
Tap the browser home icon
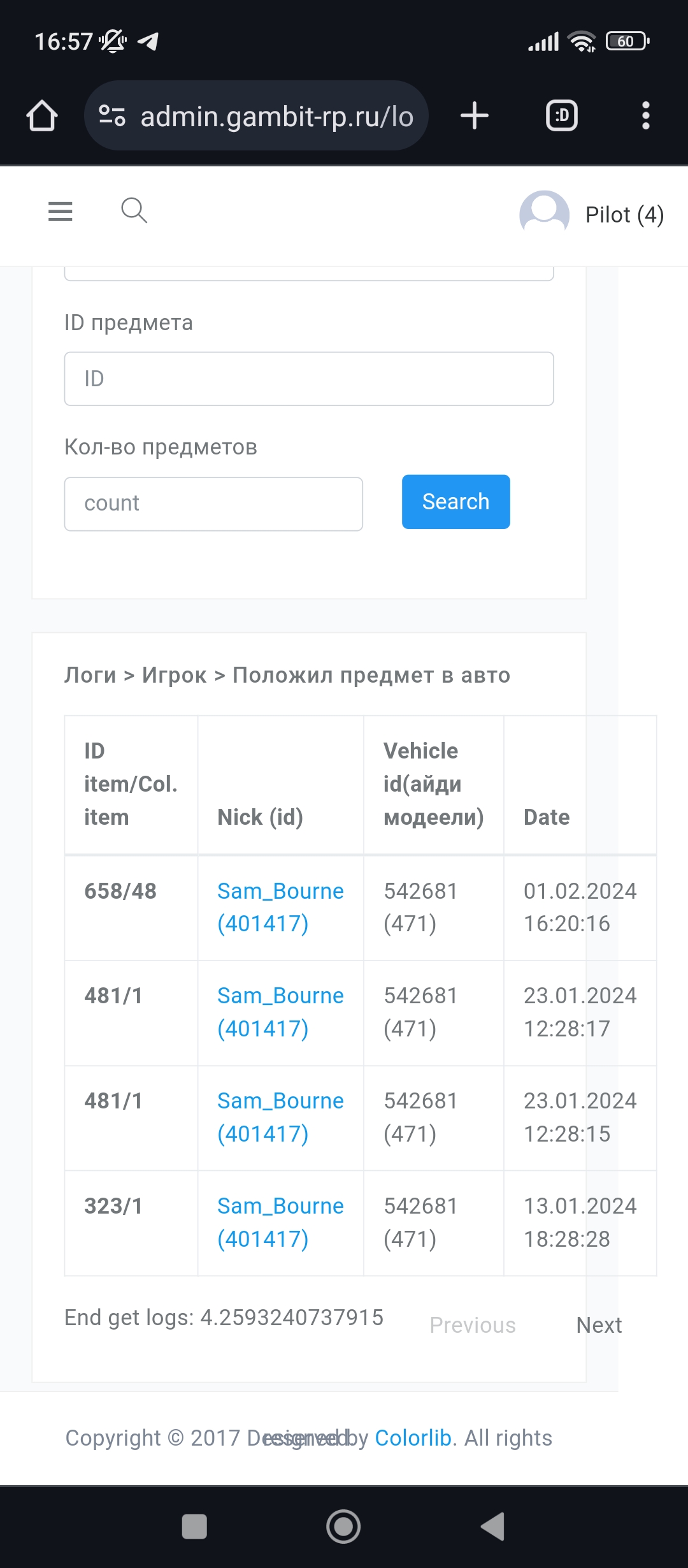pyautogui.click(x=42, y=116)
